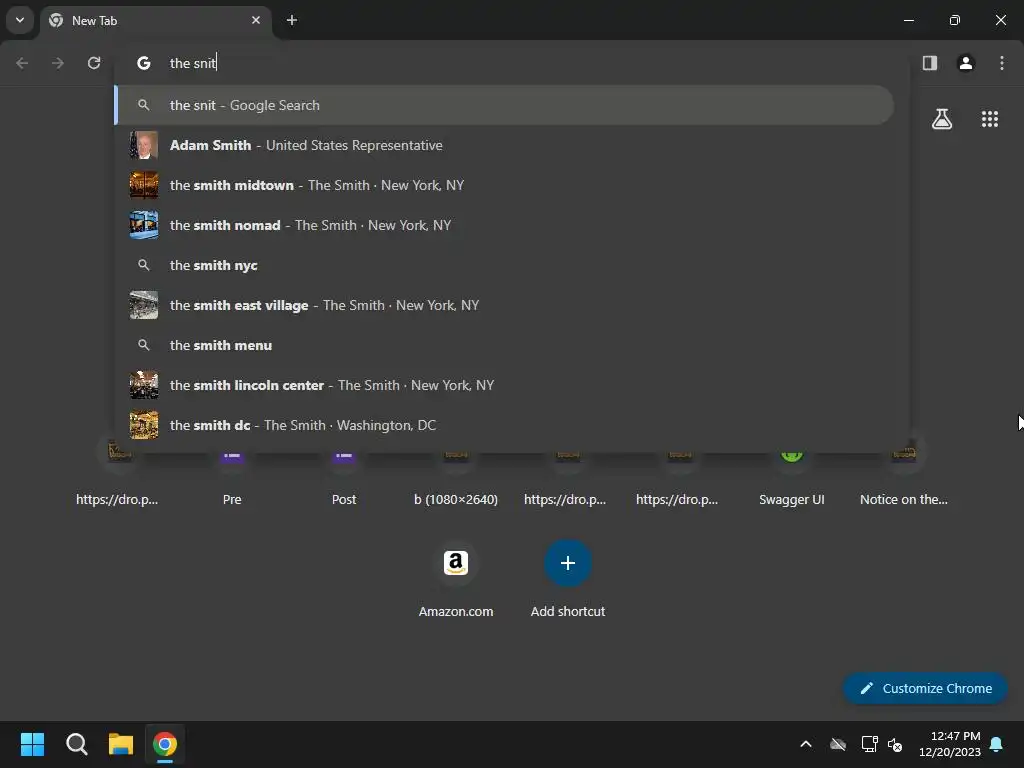Viewport: 1024px width, 768px height.
Task: Click the OneDrive cloud tray icon
Action: click(838, 744)
